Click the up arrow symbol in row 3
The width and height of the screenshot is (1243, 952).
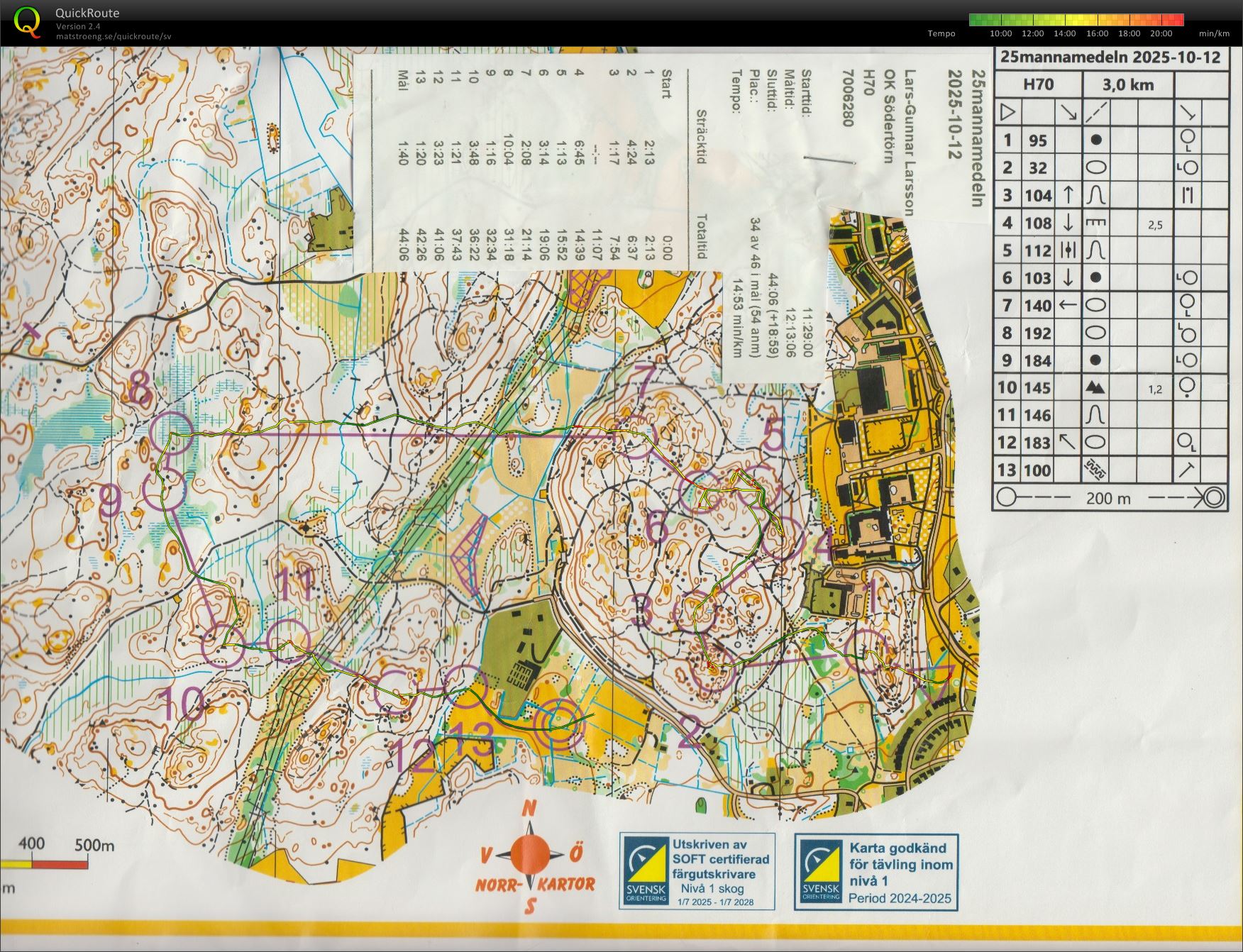[x=1068, y=195]
